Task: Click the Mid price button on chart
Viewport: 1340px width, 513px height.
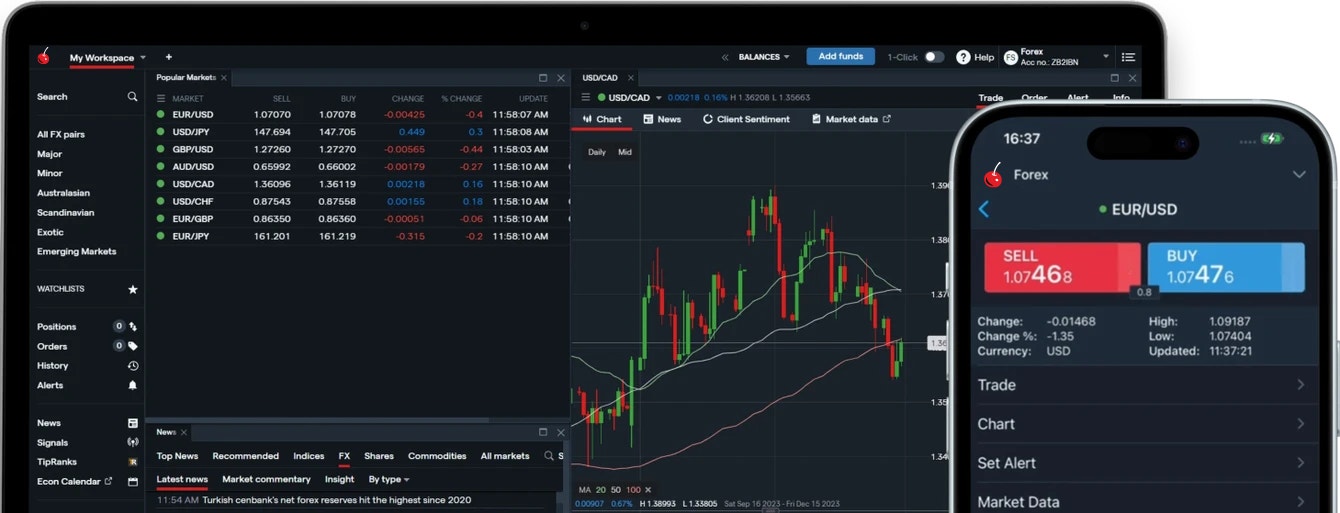Action: click(625, 152)
